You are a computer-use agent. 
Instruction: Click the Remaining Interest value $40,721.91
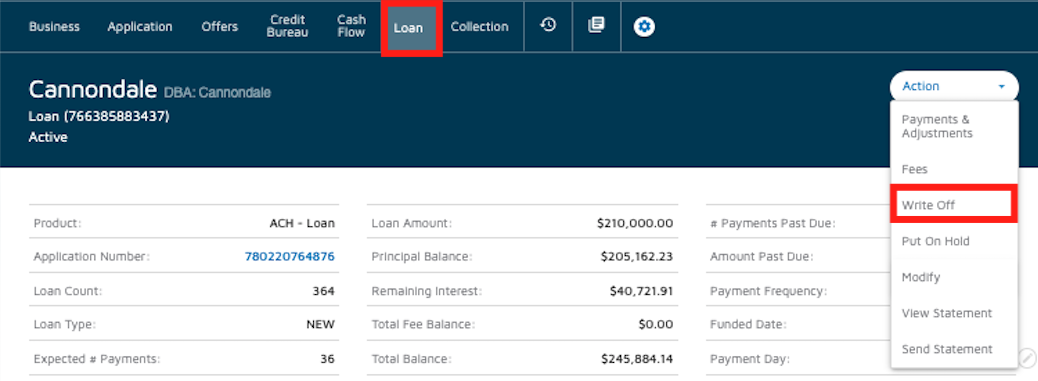[x=641, y=291]
